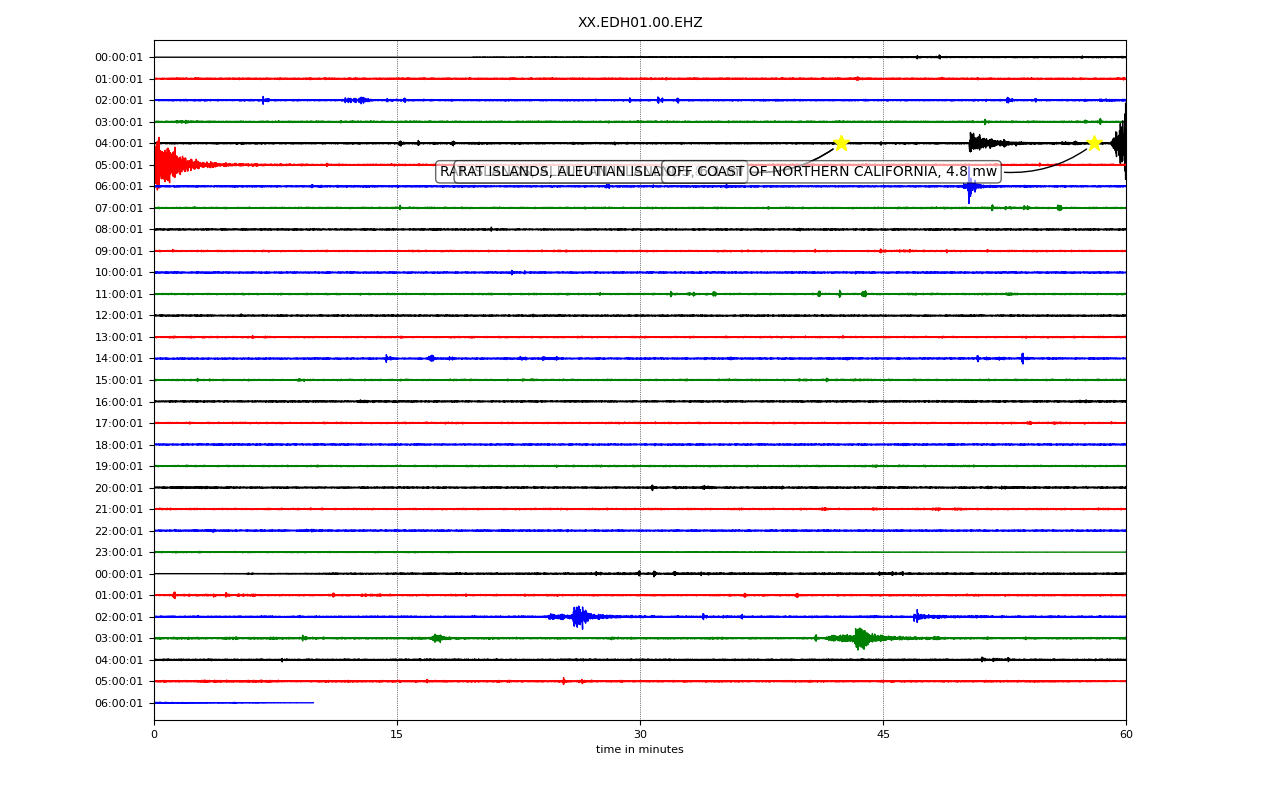The height and width of the screenshot is (800, 1280).
Task: Click the last 06:00:01 row label
Action: pyautogui.click(x=118, y=703)
